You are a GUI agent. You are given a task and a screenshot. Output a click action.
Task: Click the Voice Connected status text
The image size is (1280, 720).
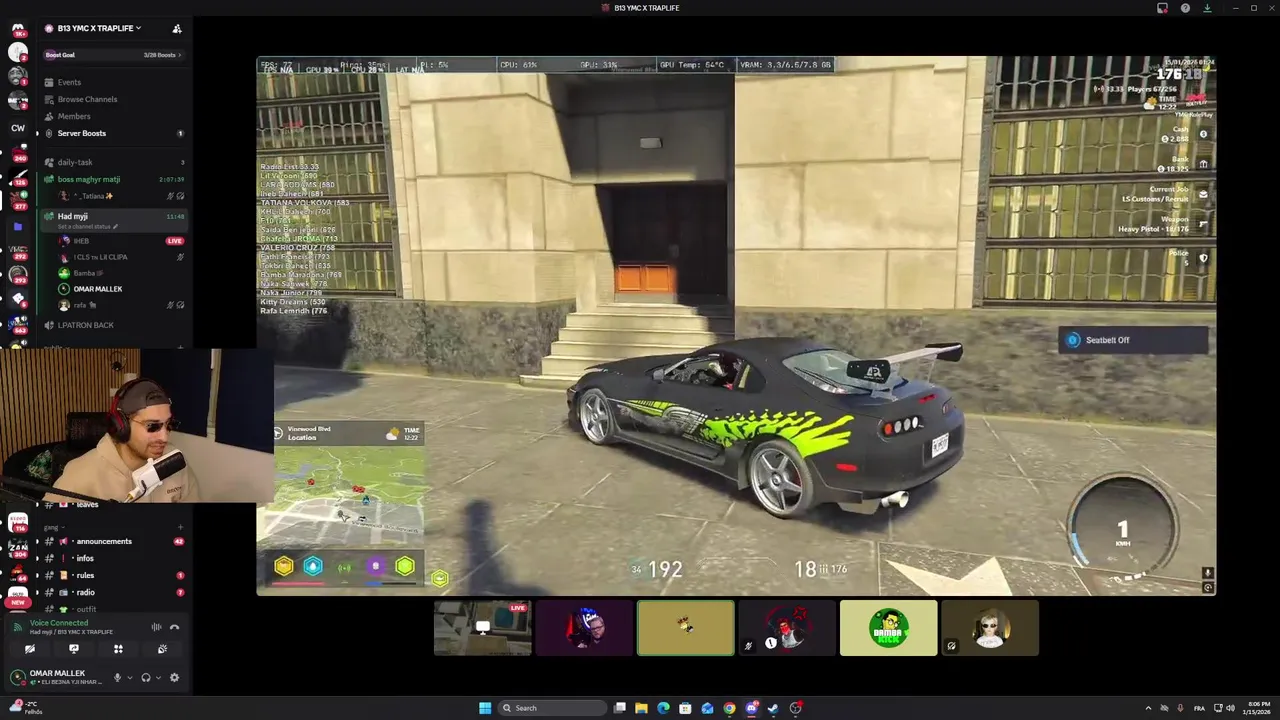[x=59, y=622]
